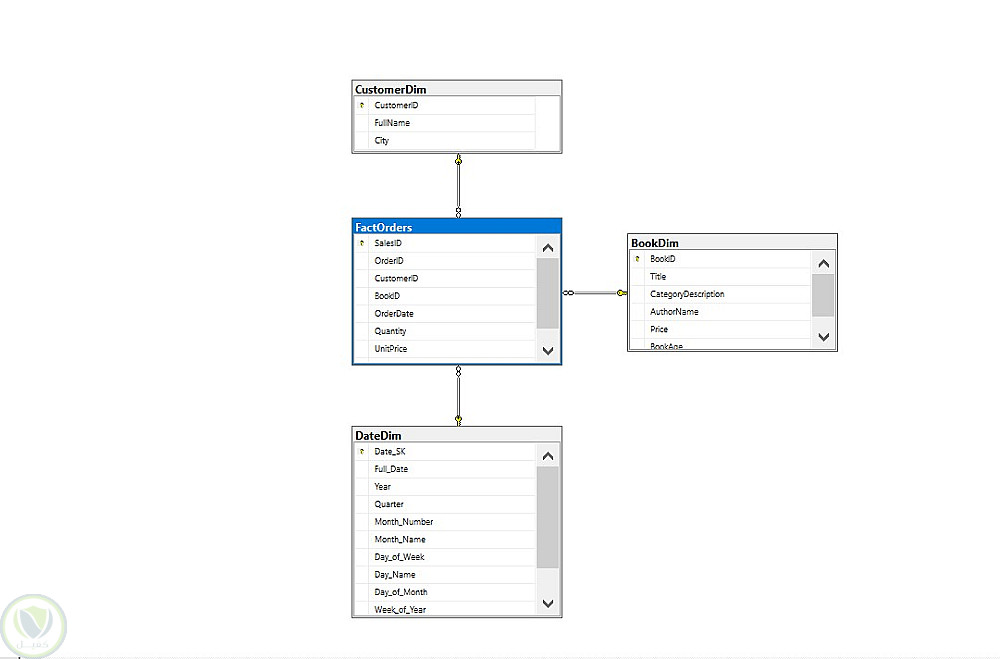Click DateDim scroll down arrow

(x=547, y=603)
